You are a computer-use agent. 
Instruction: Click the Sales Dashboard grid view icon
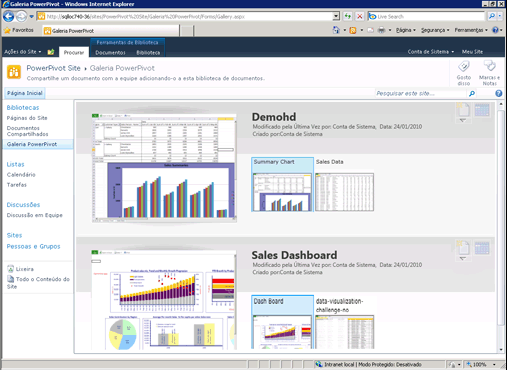(482, 248)
